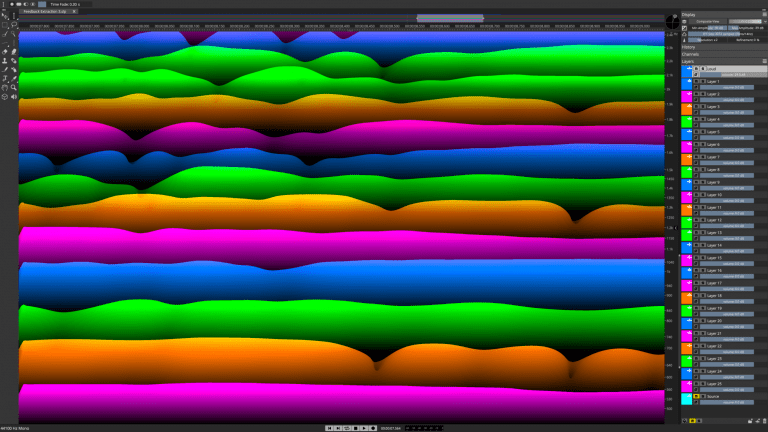Image resolution: width=768 pixels, height=432 pixels.
Task: Open the Composite View dropdown
Action: coord(708,22)
